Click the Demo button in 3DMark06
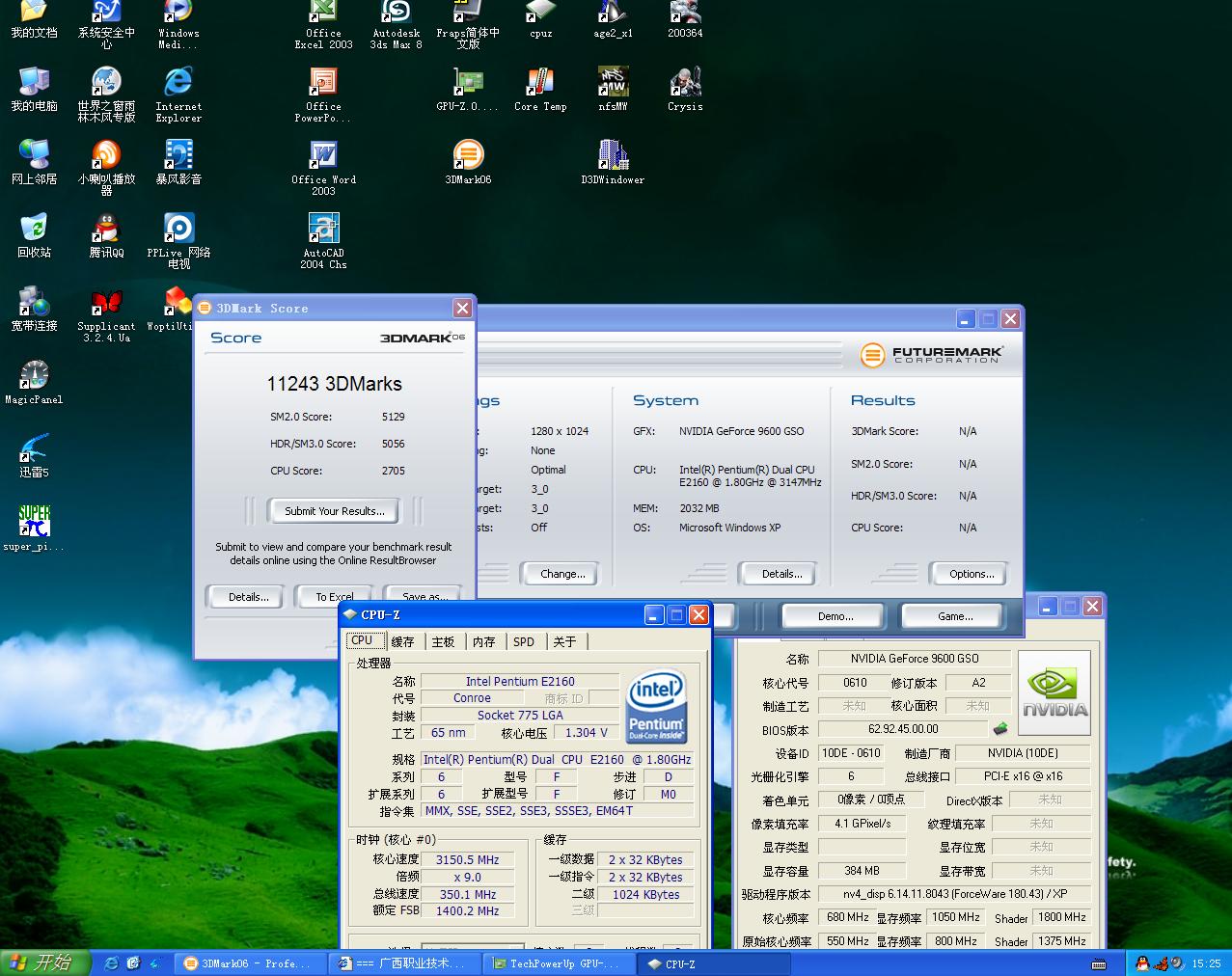This screenshot has width=1232, height=976. 835,616
